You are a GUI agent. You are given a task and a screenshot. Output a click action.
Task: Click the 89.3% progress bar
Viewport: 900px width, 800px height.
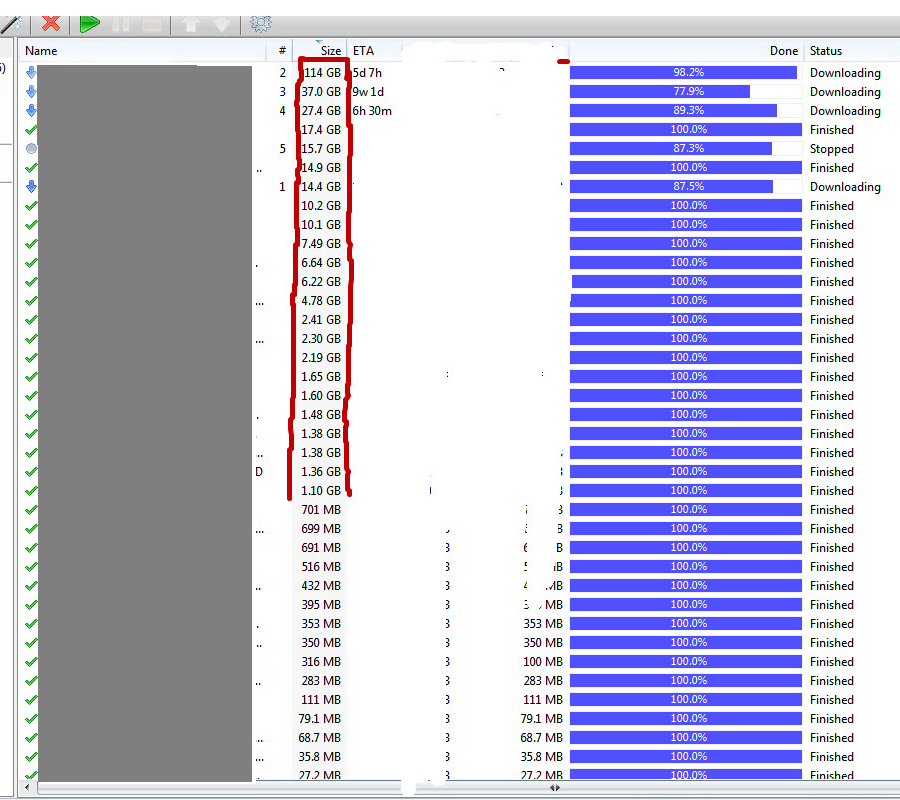click(x=686, y=110)
